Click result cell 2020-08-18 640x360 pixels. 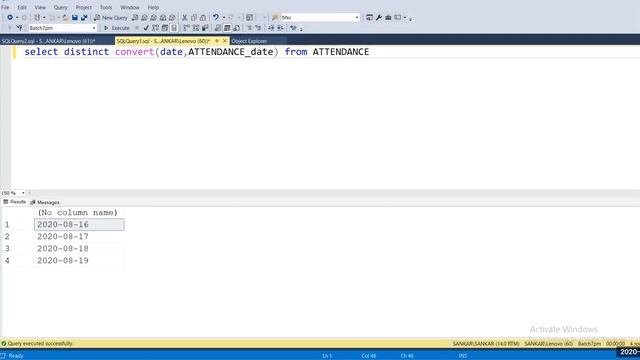click(x=79, y=249)
